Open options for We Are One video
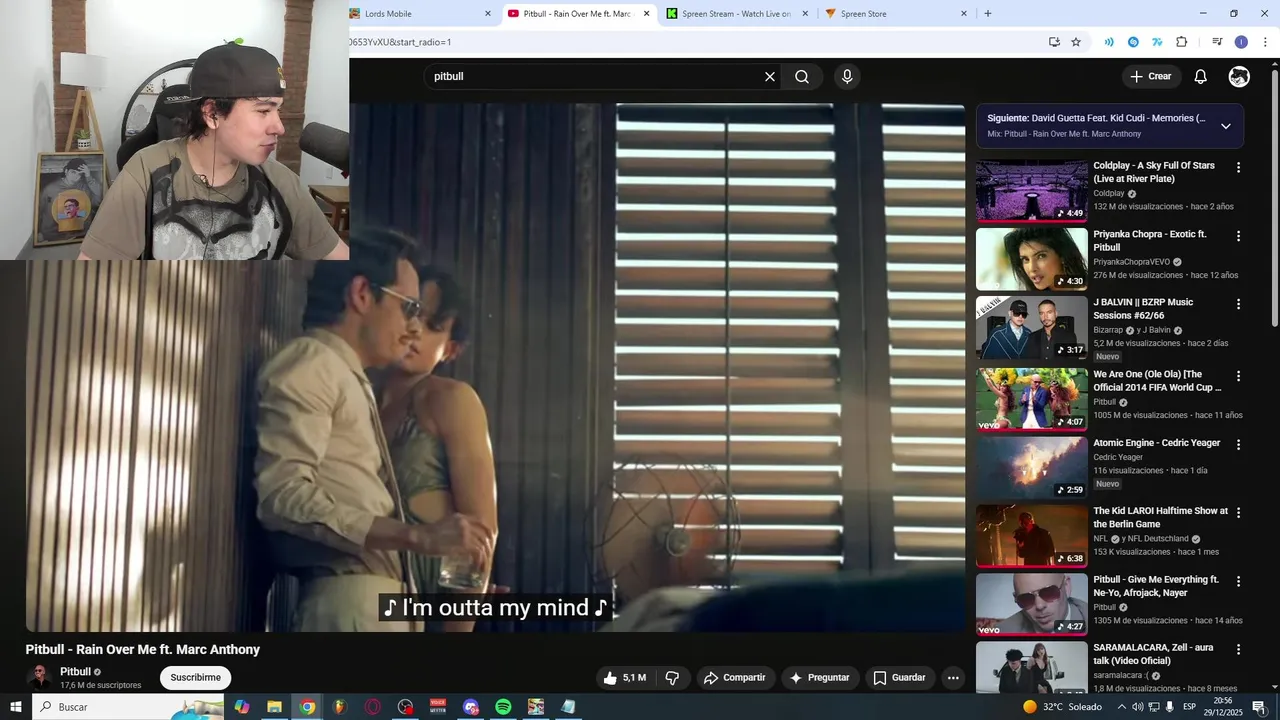Viewport: 1280px width, 720px height. pyautogui.click(x=1238, y=376)
